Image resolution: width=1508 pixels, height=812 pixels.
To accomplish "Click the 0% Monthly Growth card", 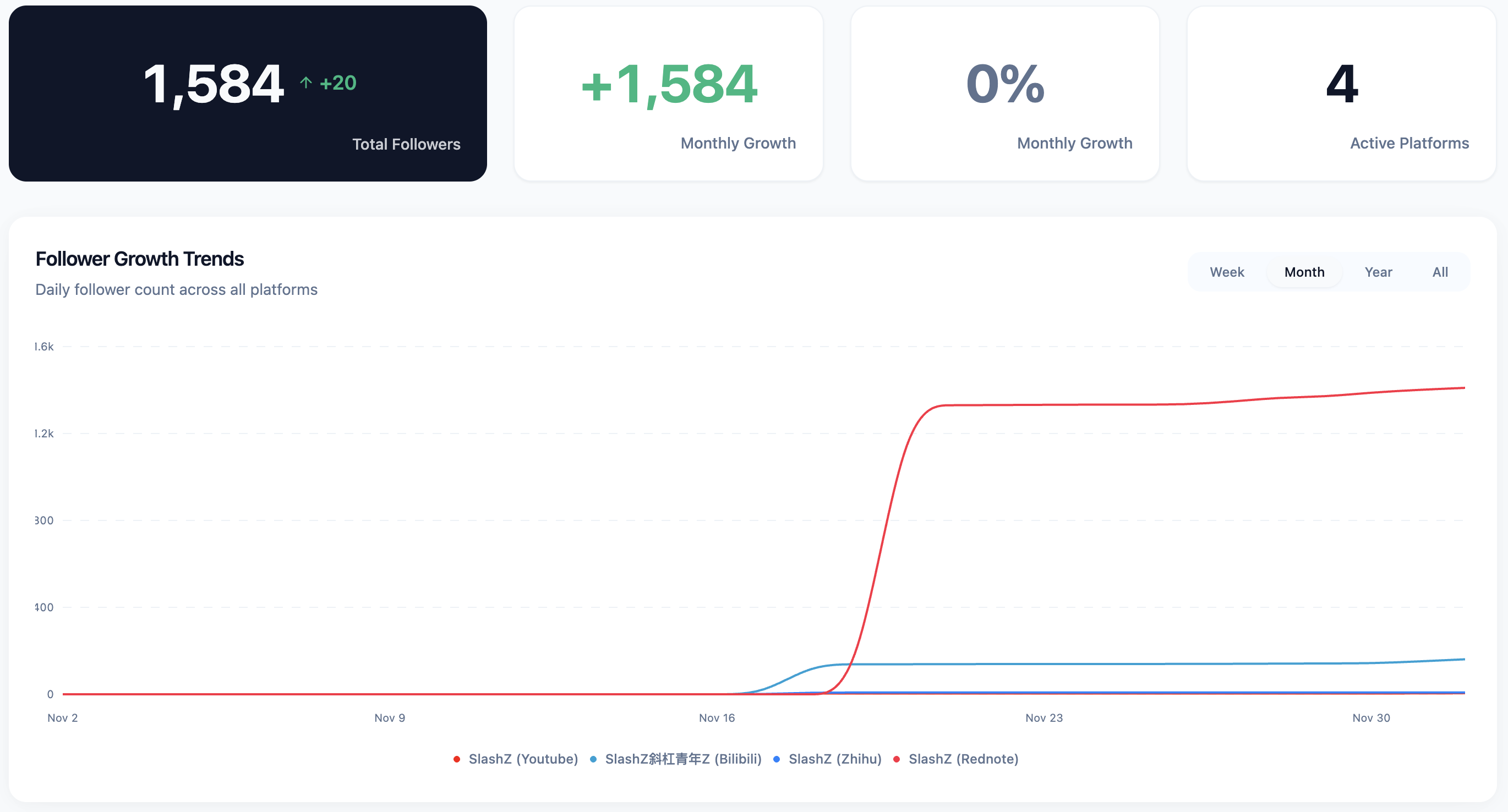I will click(1004, 94).
